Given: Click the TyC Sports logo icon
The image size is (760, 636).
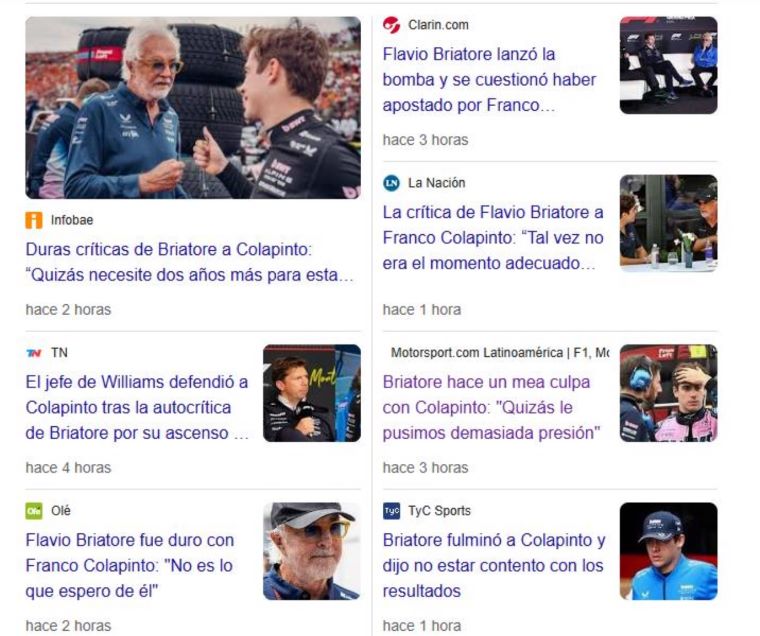Looking at the screenshot, I should pyautogui.click(x=391, y=511).
